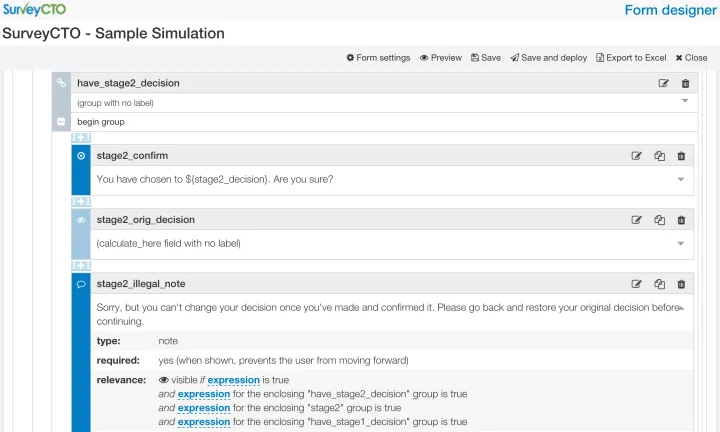The image size is (720, 432).
Task: Click the stage2_confirm radio type icon
Action: click(81, 156)
